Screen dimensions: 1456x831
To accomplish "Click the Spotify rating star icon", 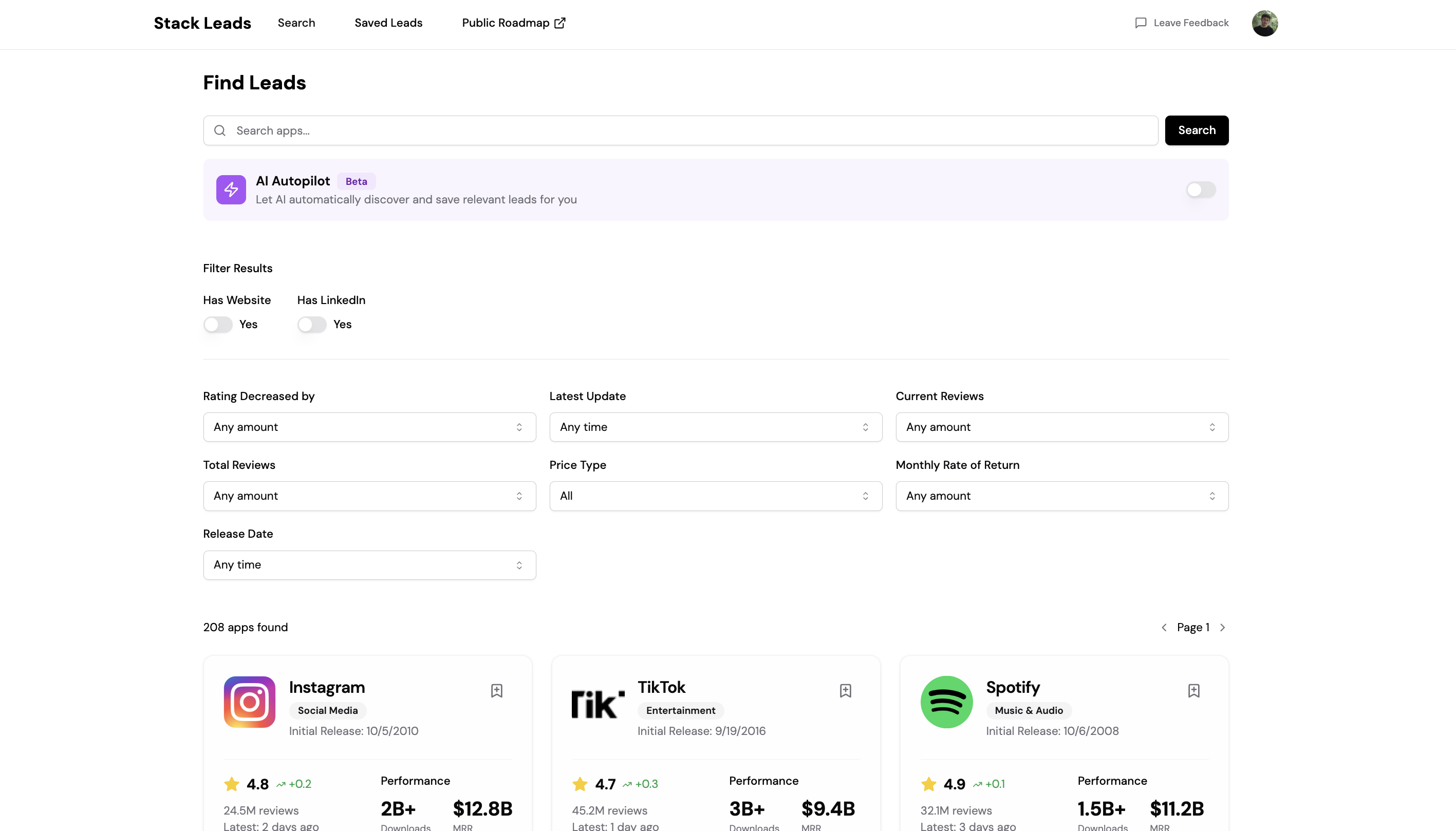I will [928, 784].
